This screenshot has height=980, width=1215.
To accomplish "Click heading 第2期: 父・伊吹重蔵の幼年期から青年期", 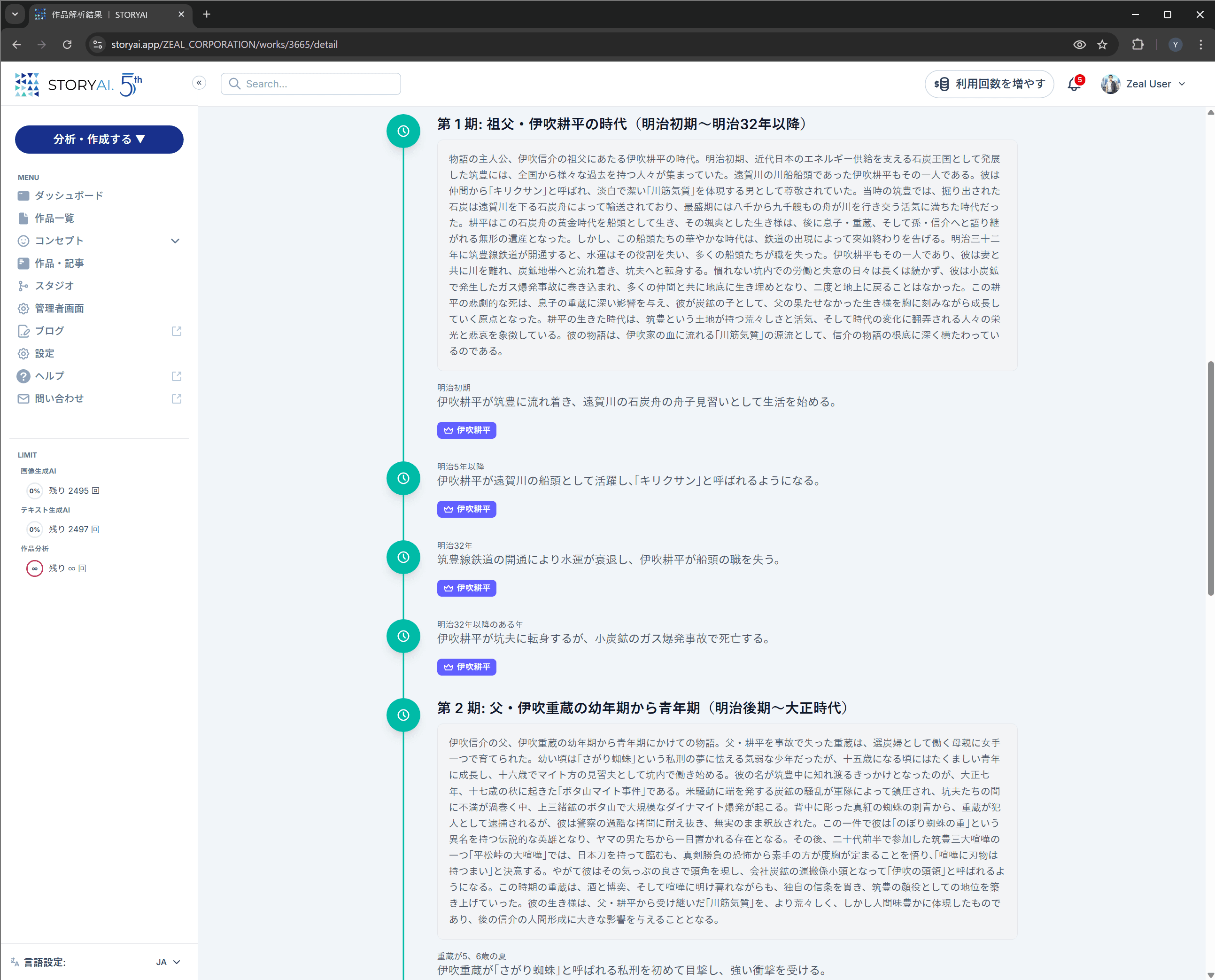I will tap(643, 708).
